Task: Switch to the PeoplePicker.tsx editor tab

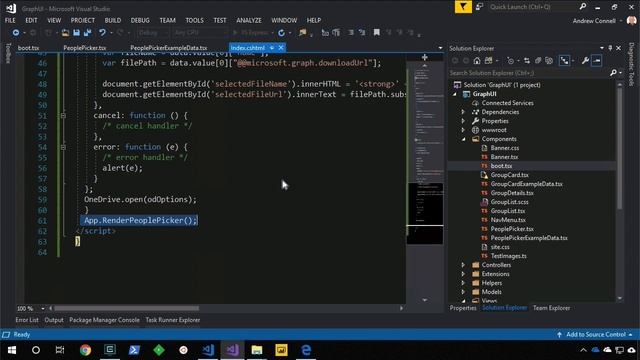Action: pos(84,48)
